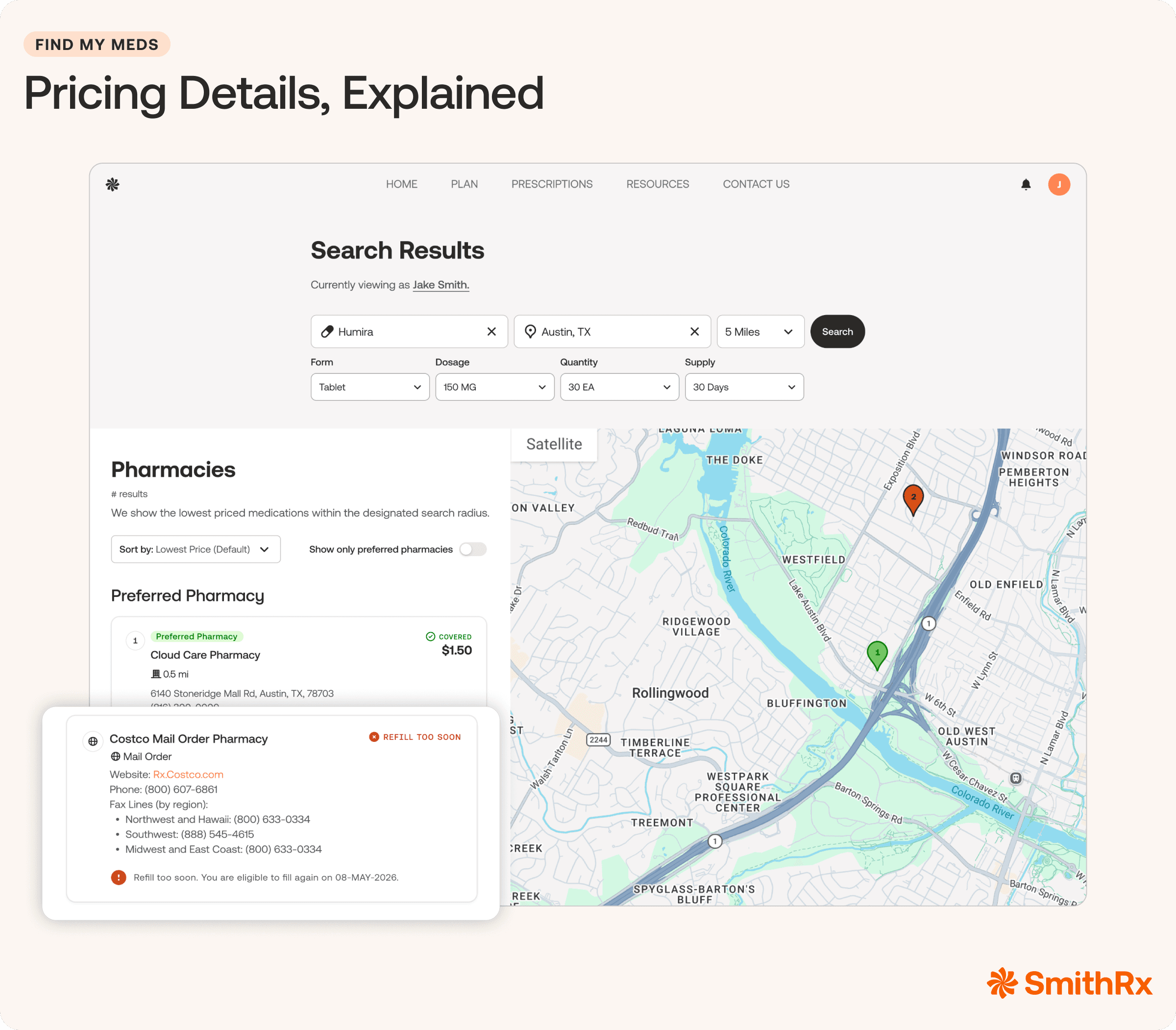This screenshot has height=1030, width=1176.
Task: Open the CONTACT US menu item
Action: [756, 185]
